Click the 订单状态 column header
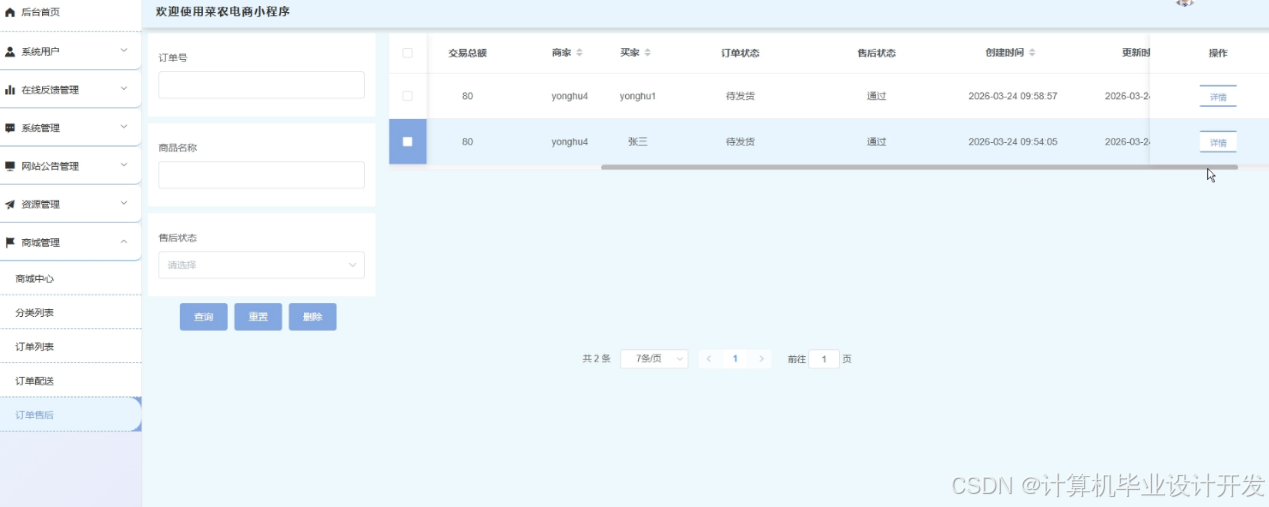Image resolution: width=1269 pixels, height=507 pixels. (x=741, y=53)
